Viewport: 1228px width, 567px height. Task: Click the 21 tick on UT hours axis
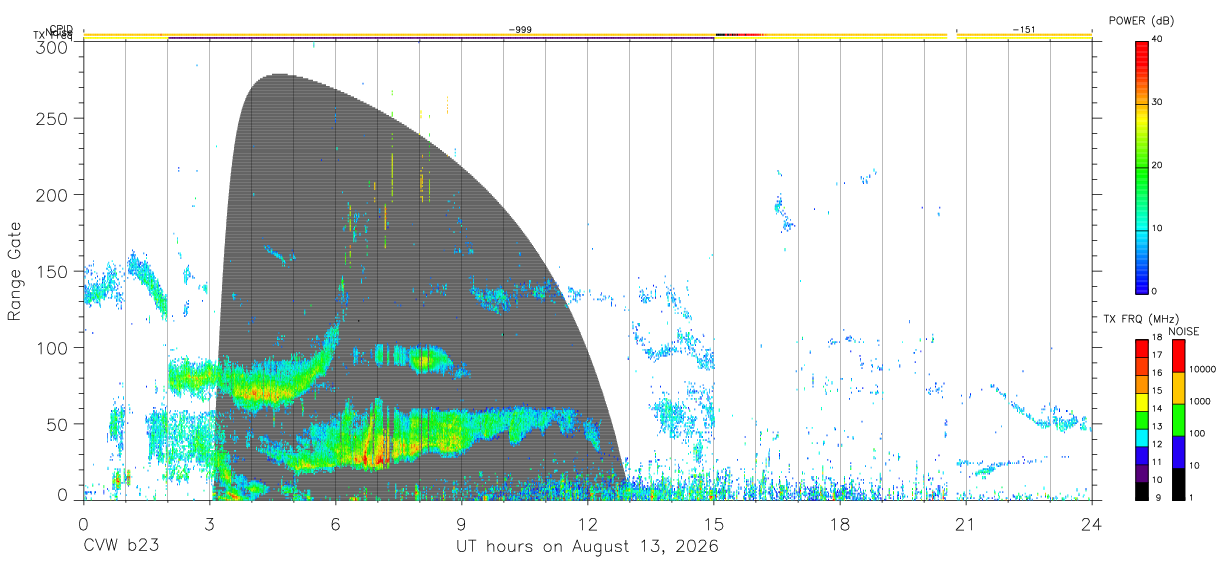966,523
